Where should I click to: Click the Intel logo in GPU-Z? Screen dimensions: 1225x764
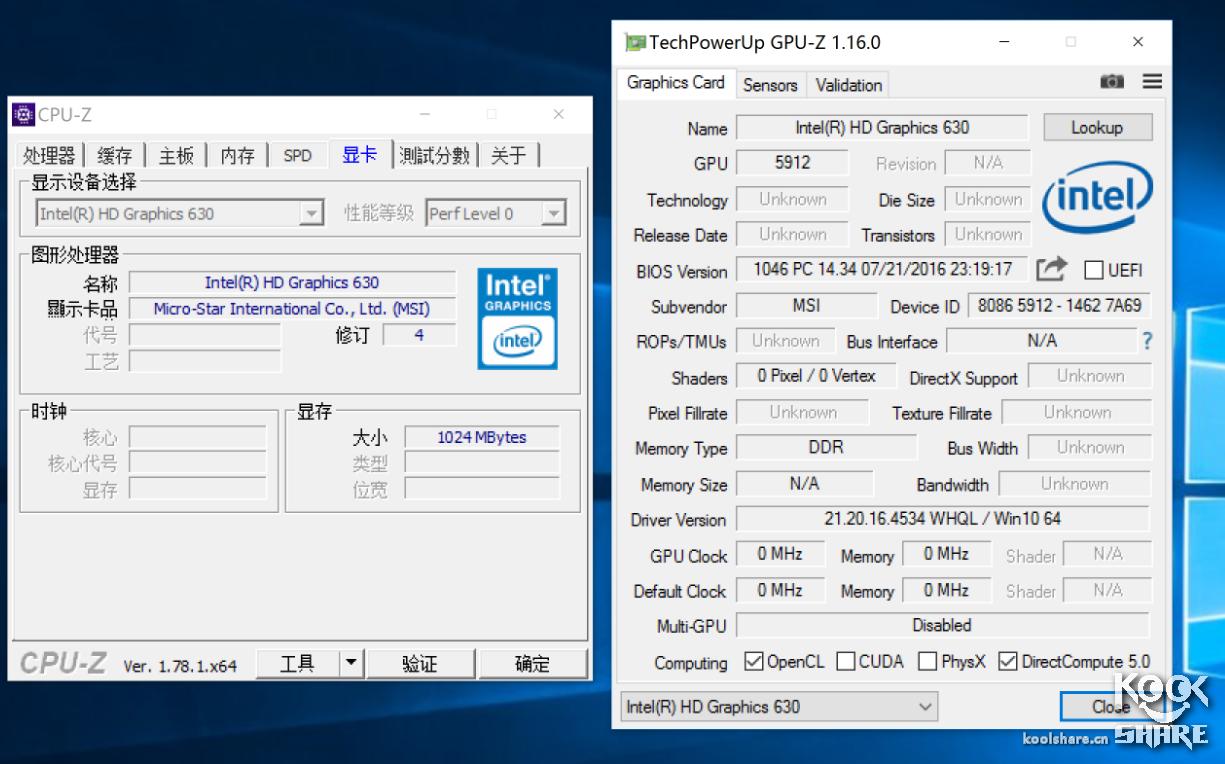(1097, 200)
